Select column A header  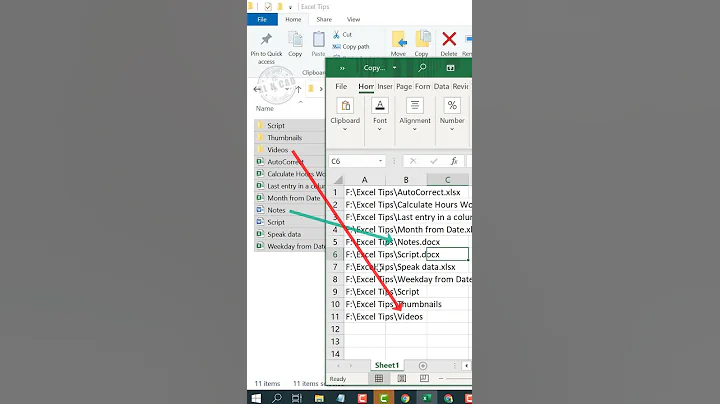click(x=365, y=180)
